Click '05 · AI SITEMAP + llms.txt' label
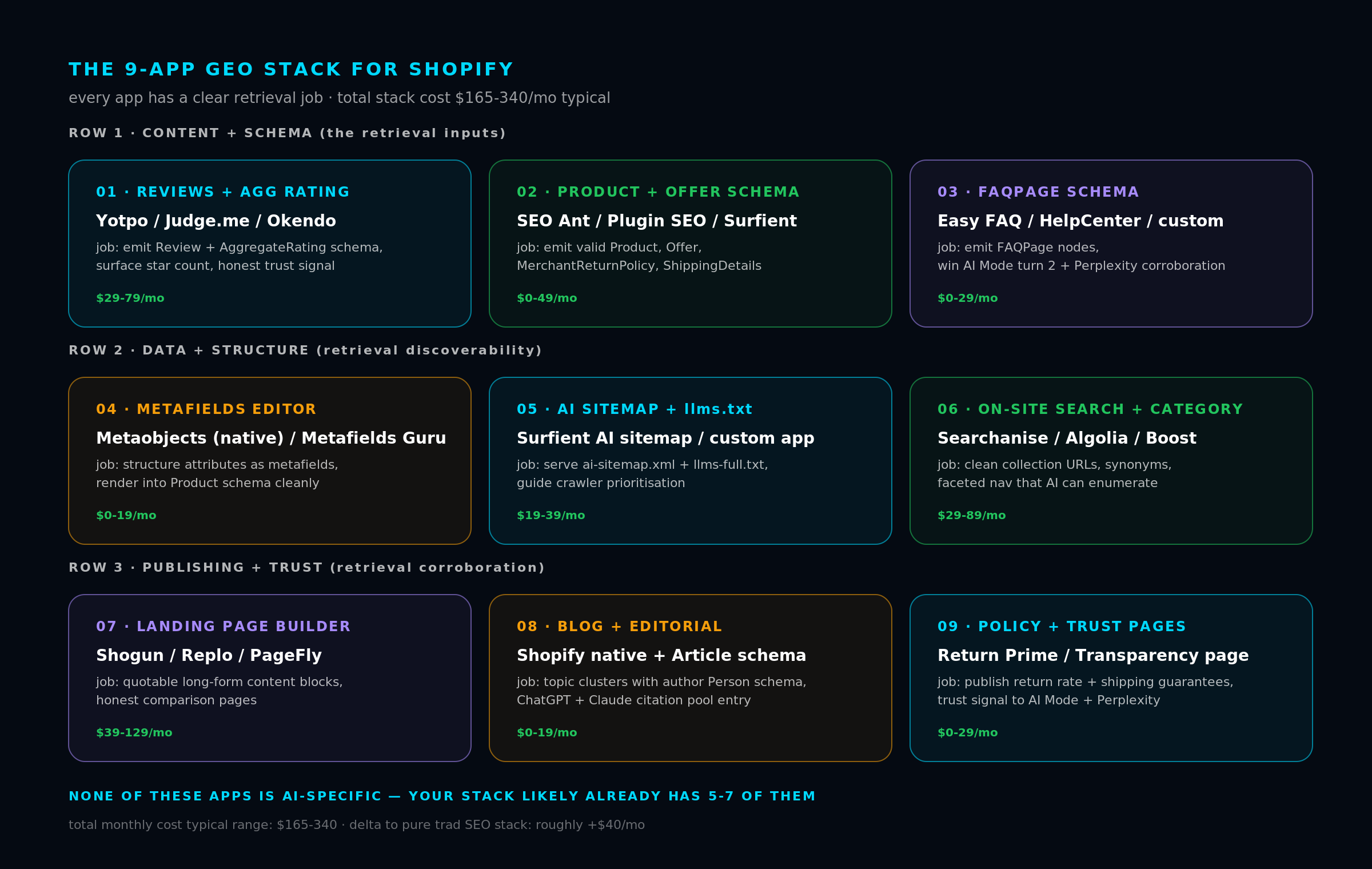1372x869 pixels. click(635, 409)
